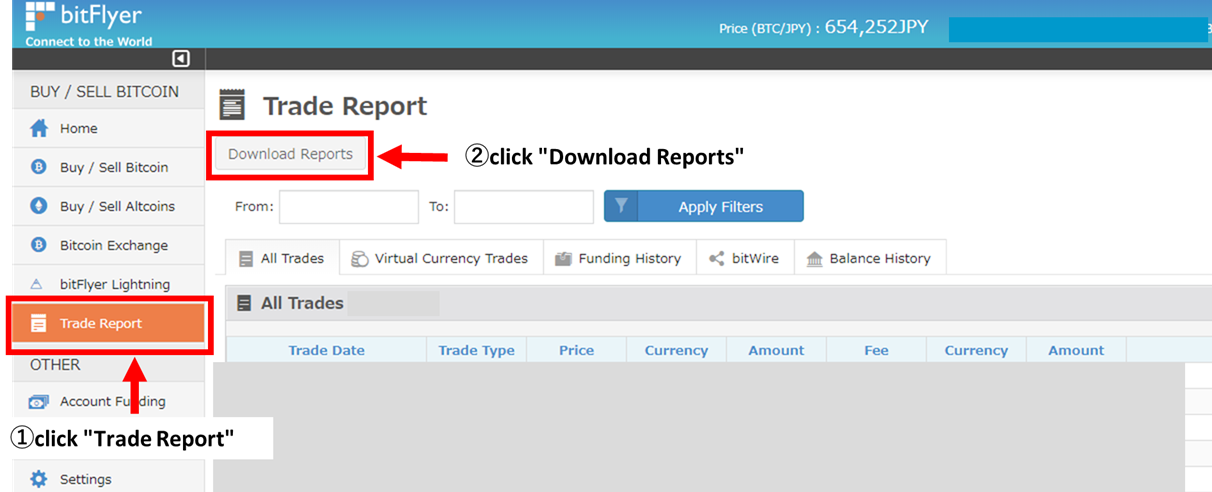This screenshot has height=492, width=1212.
Task: Click the Virtual Currency Trades coins icon
Action: click(359, 259)
